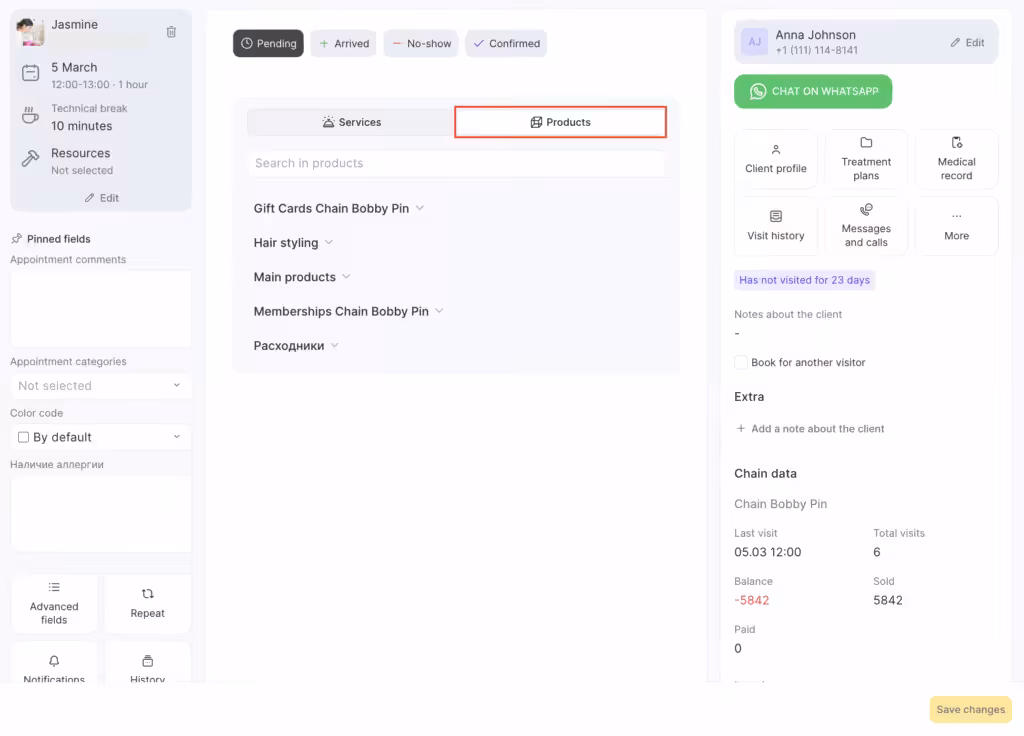
Task: Click Save changes button
Action: [x=970, y=710]
